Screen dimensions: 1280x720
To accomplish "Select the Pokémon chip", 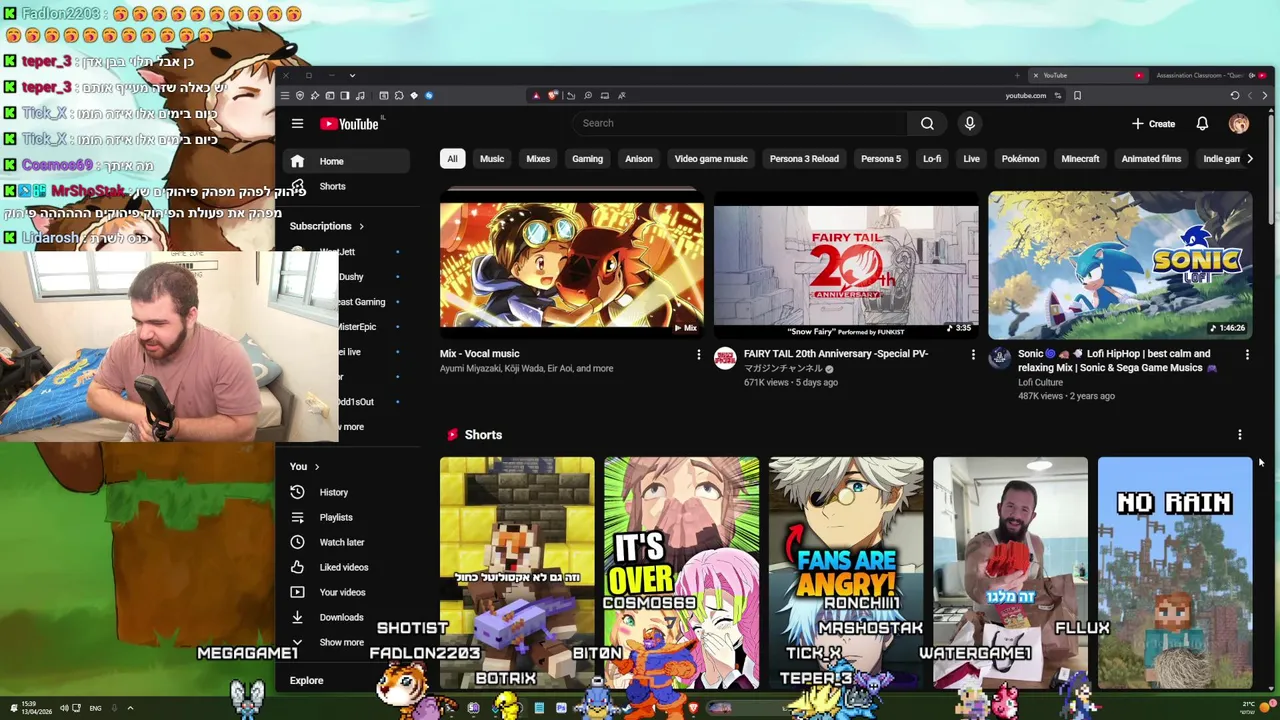I will coord(1020,159).
